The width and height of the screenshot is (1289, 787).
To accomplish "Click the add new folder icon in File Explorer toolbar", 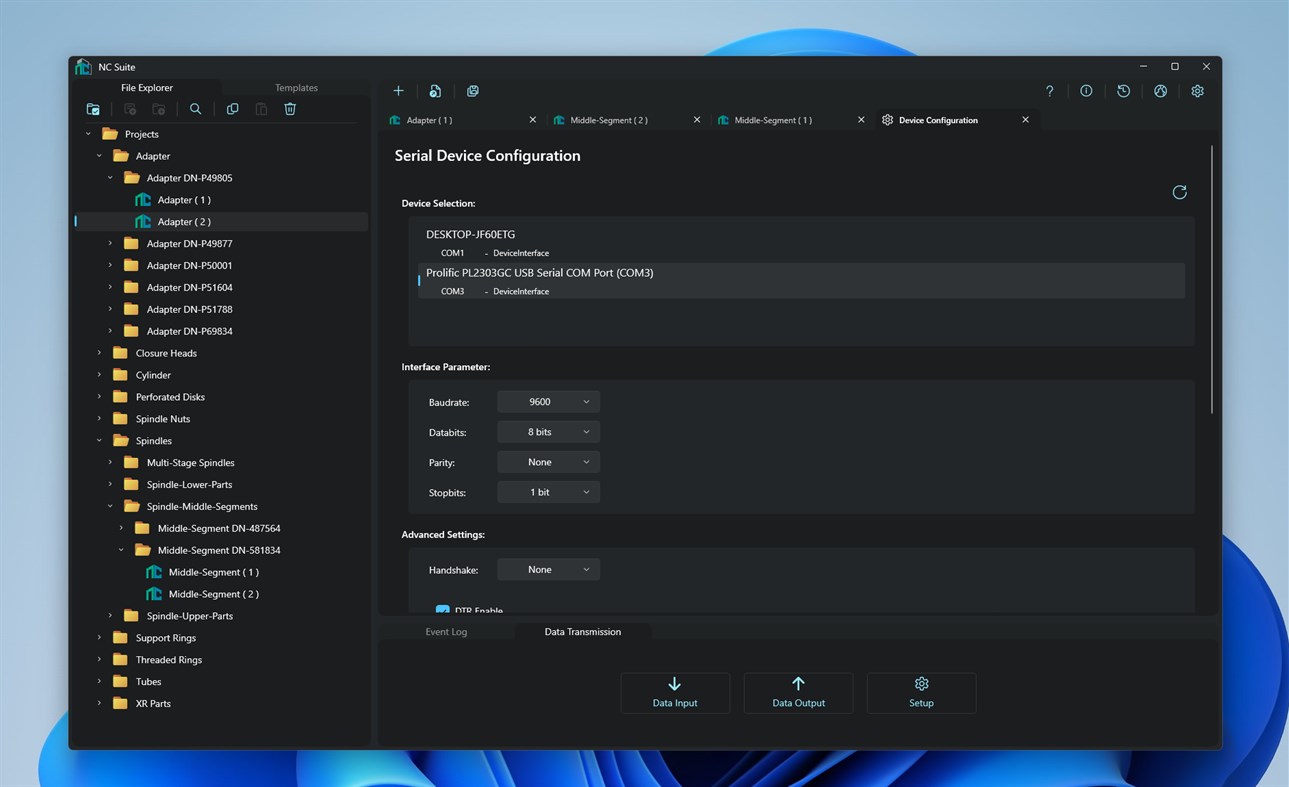I will click(158, 109).
